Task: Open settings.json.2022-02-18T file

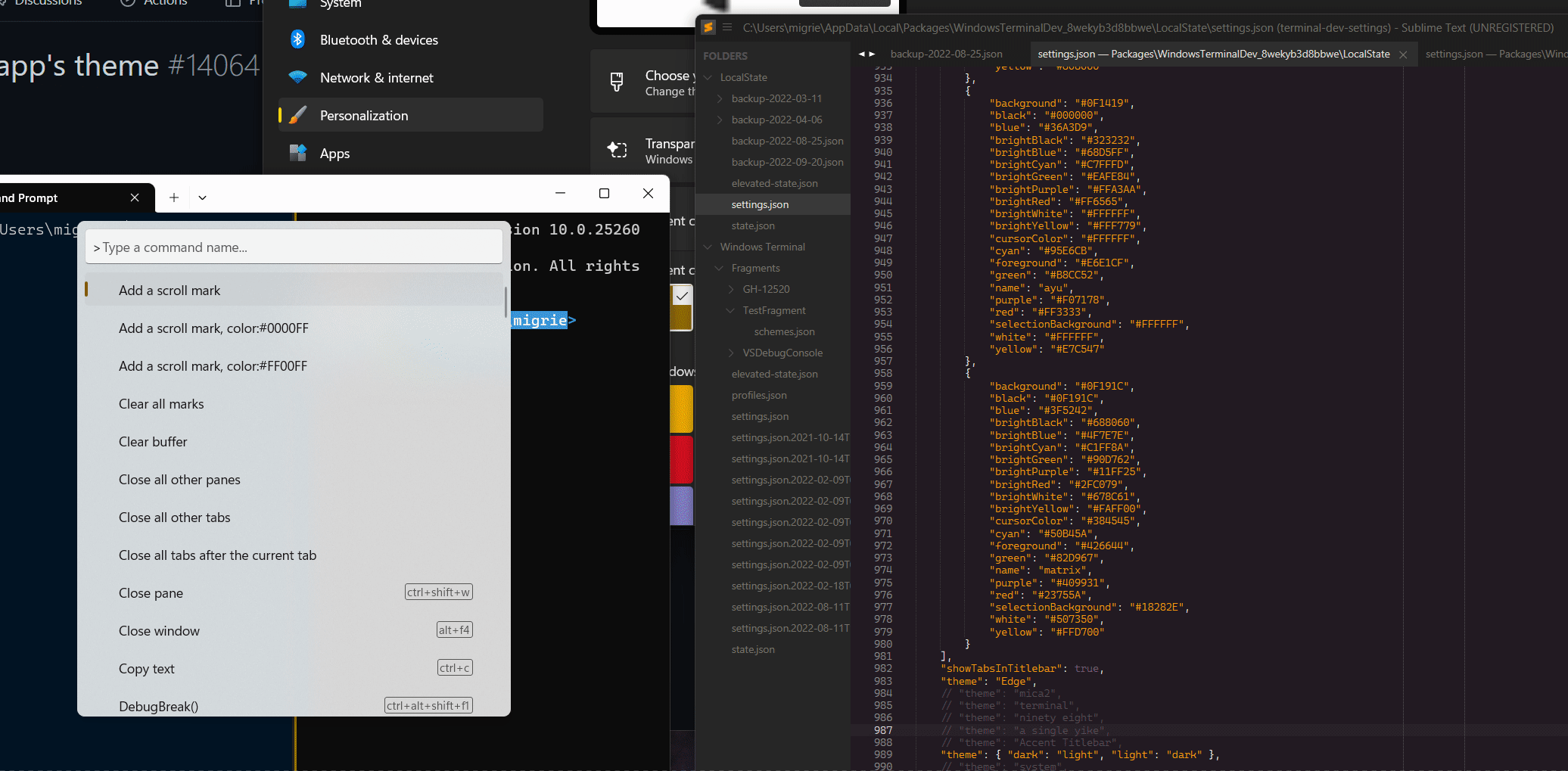Action: [790, 586]
